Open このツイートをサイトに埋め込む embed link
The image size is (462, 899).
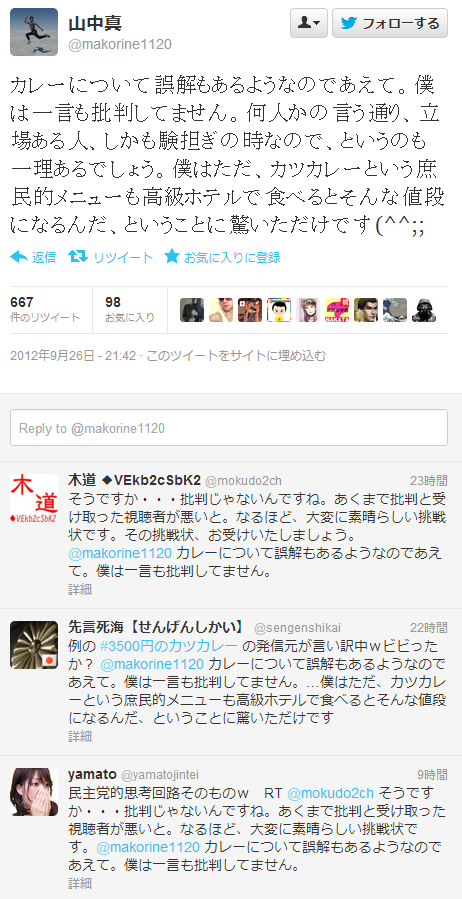[236, 356]
